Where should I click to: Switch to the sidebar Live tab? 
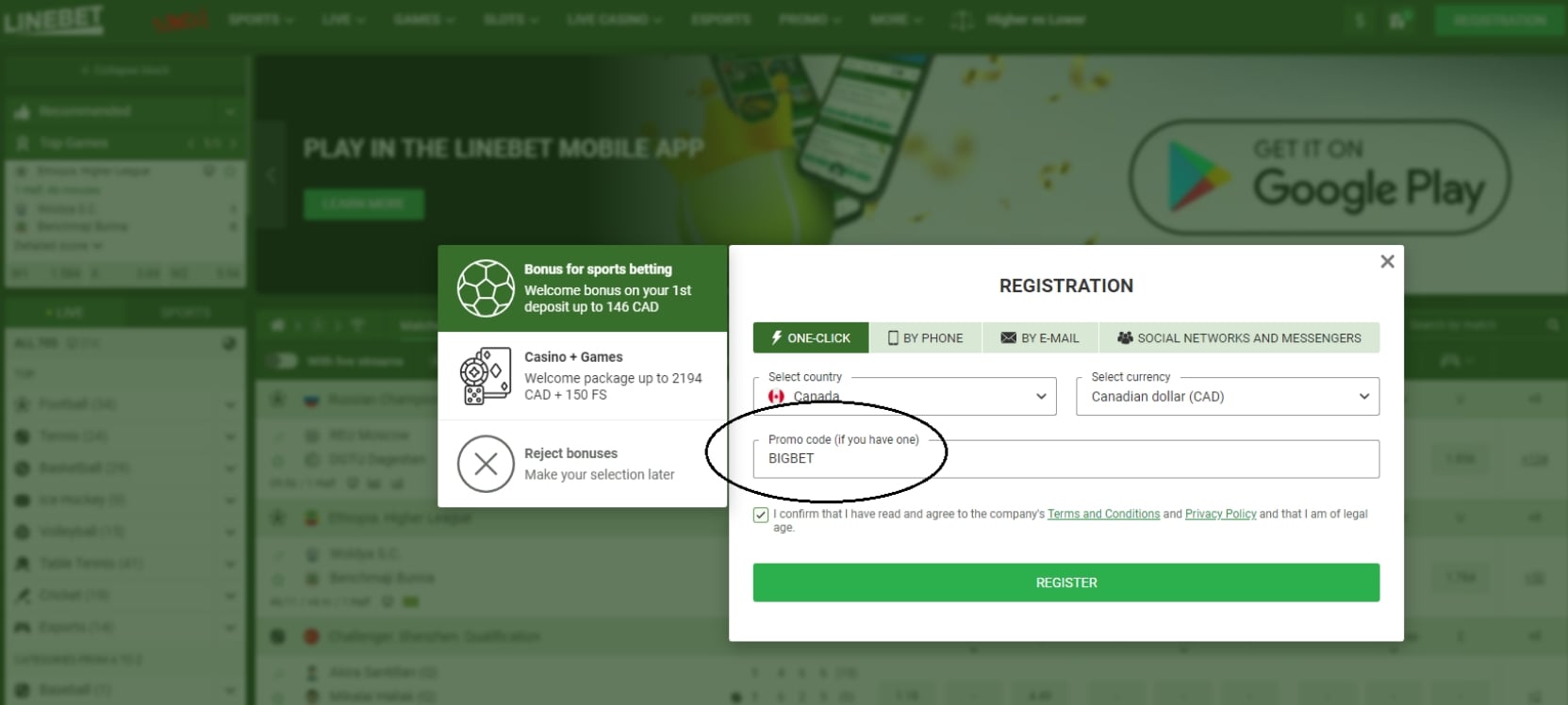(x=65, y=312)
